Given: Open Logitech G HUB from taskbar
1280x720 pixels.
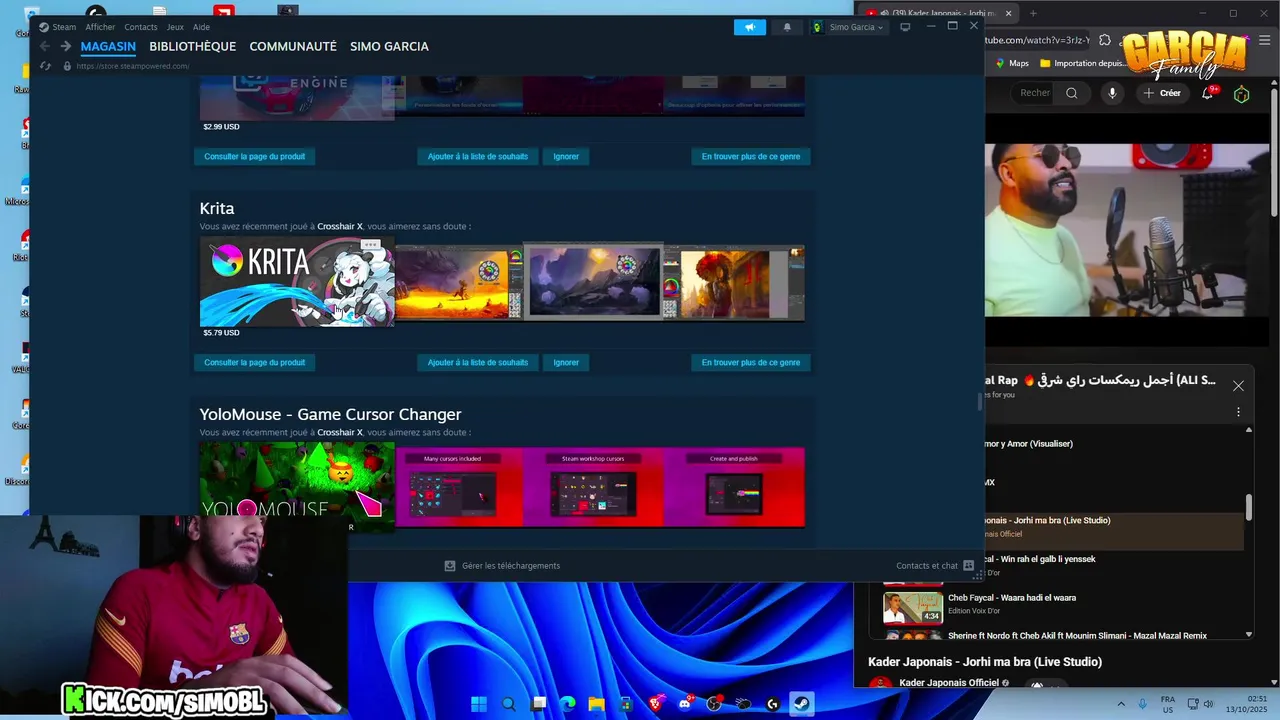Looking at the screenshot, I should (772, 704).
